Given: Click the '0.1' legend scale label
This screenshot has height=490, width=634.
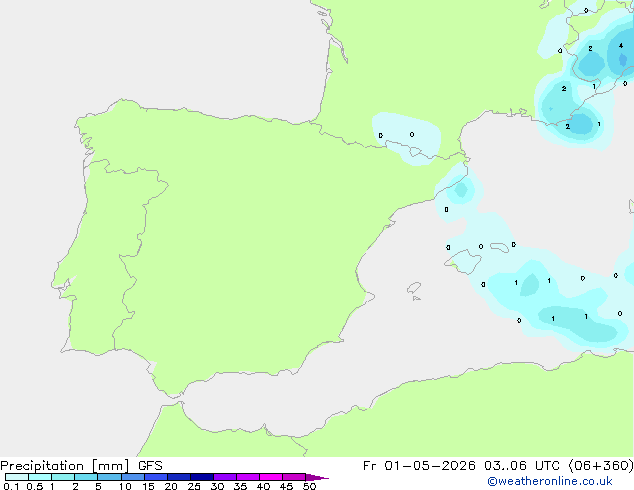Looking at the screenshot, I should click(11, 486).
